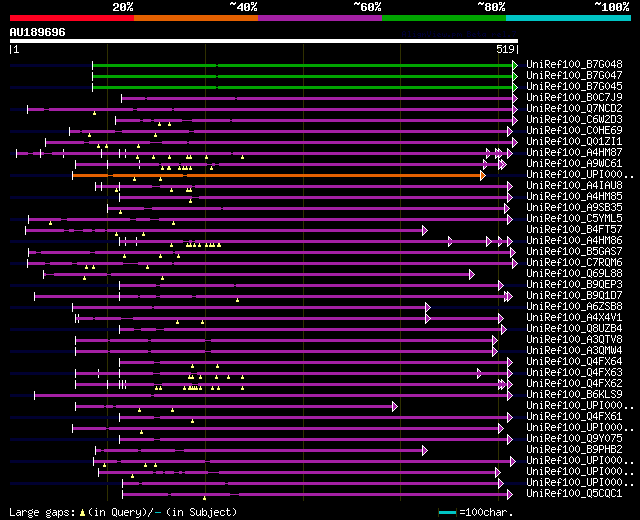Click the AU189696 query name label
The height and width of the screenshot is (520, 640).
pyautogui.click(x=38, y=32)
